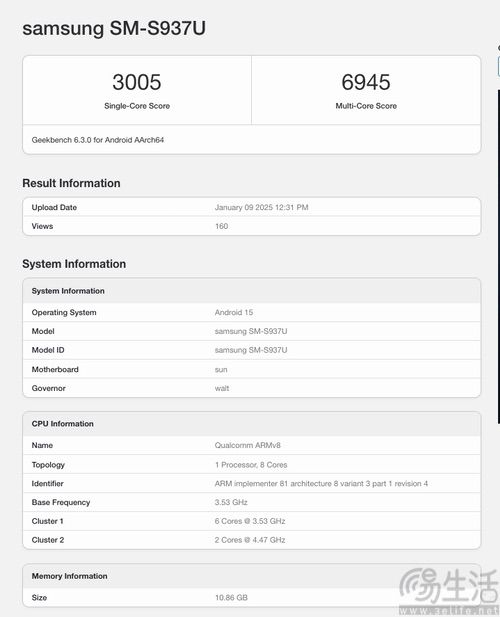Click the Result Information heading

pos(71,183)
